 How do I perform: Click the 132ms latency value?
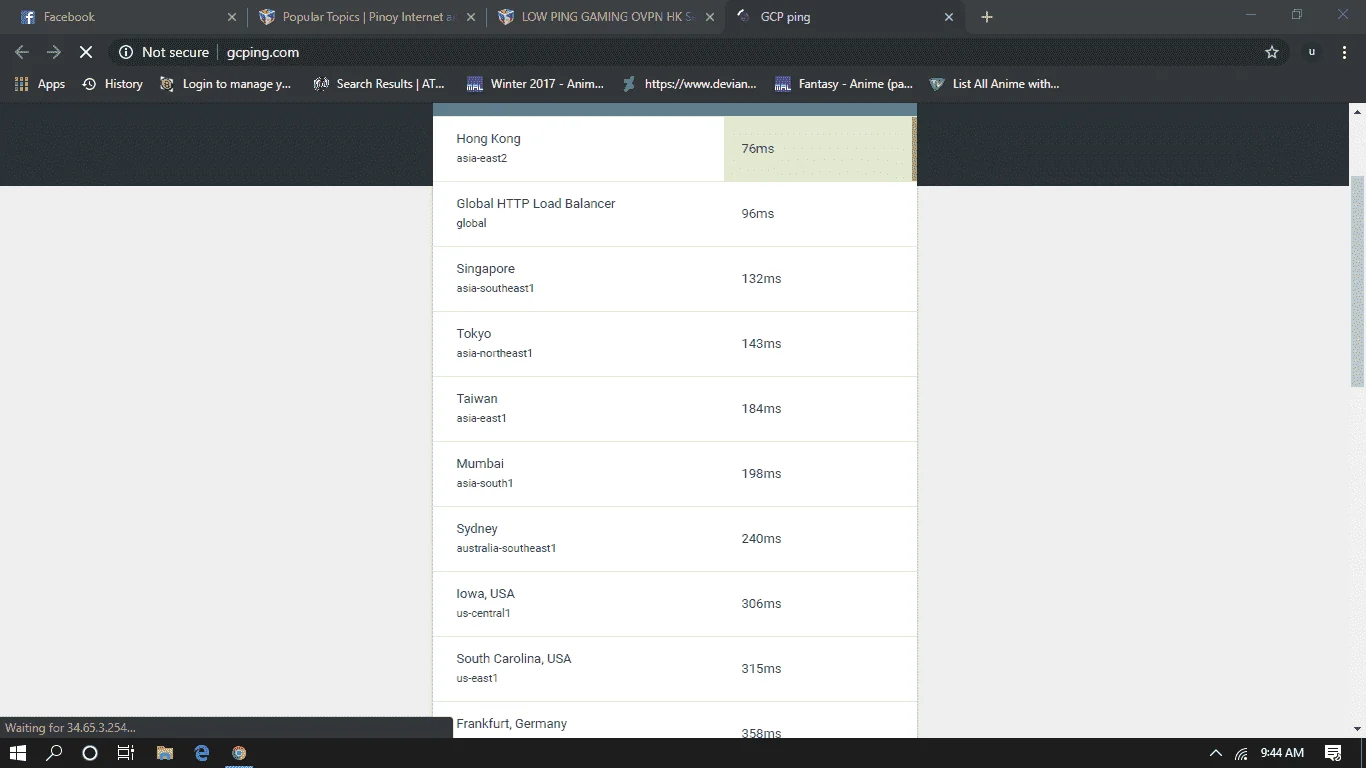click(x=761, y=279)
